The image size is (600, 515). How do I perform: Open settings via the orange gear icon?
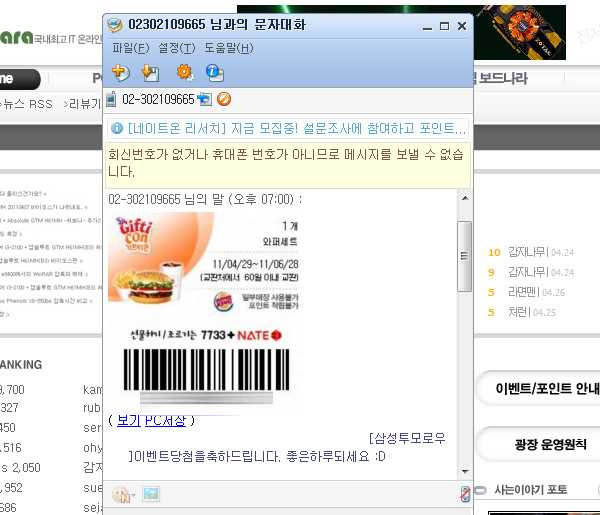[x=185, y=72]
